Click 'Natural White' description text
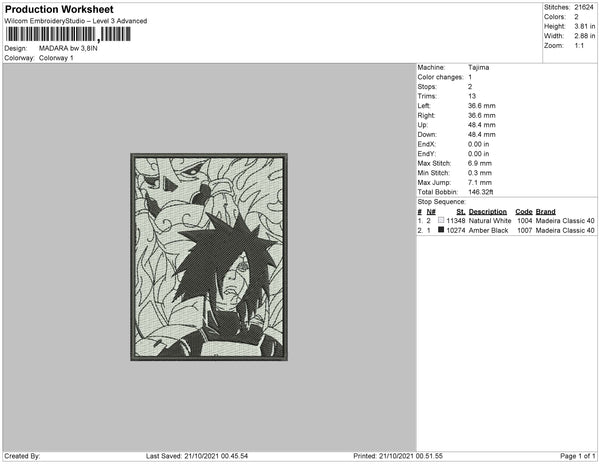 pyautogui.click(x=490, y=221)
